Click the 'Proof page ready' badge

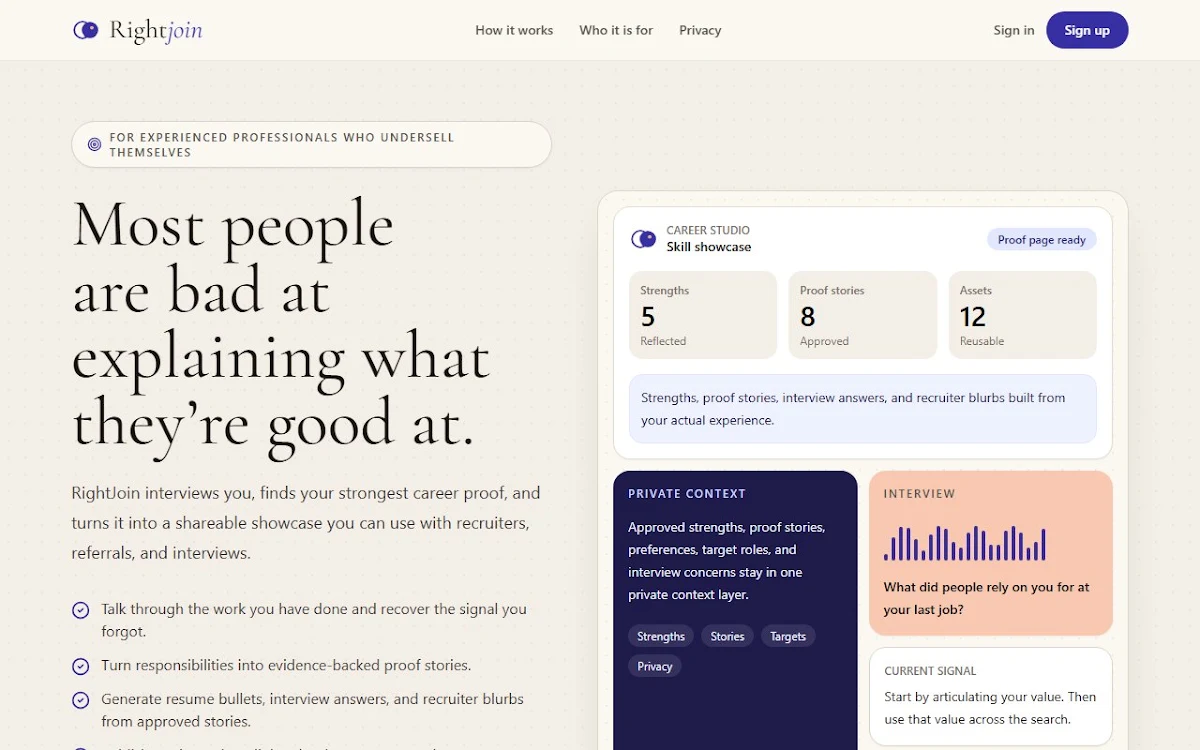click(x=1041, y=240)
